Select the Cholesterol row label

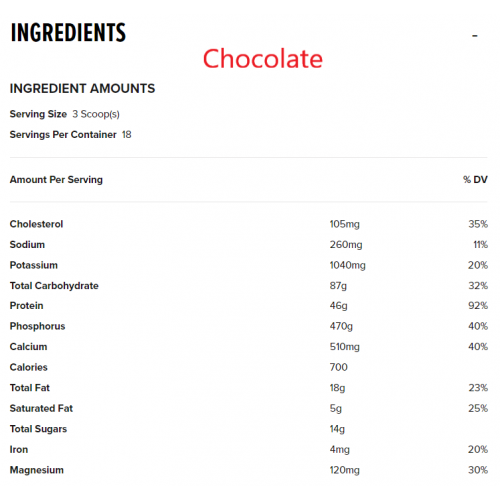click(36, 224)
